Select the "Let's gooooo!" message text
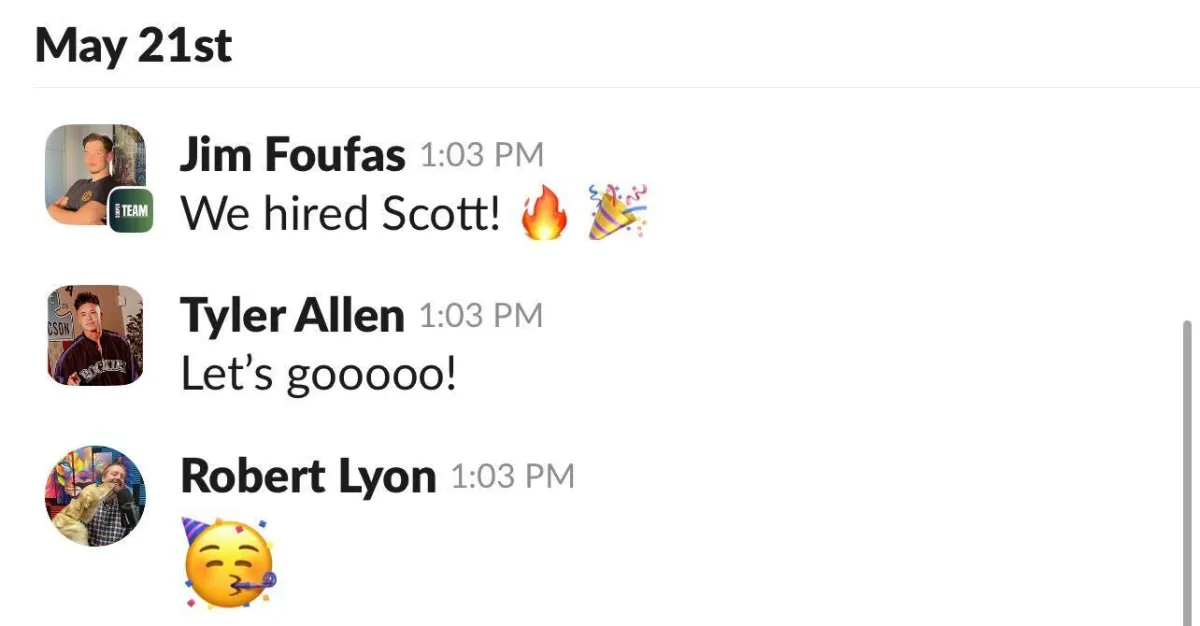Screen dimensions: 1200x626 pos(319,374)
